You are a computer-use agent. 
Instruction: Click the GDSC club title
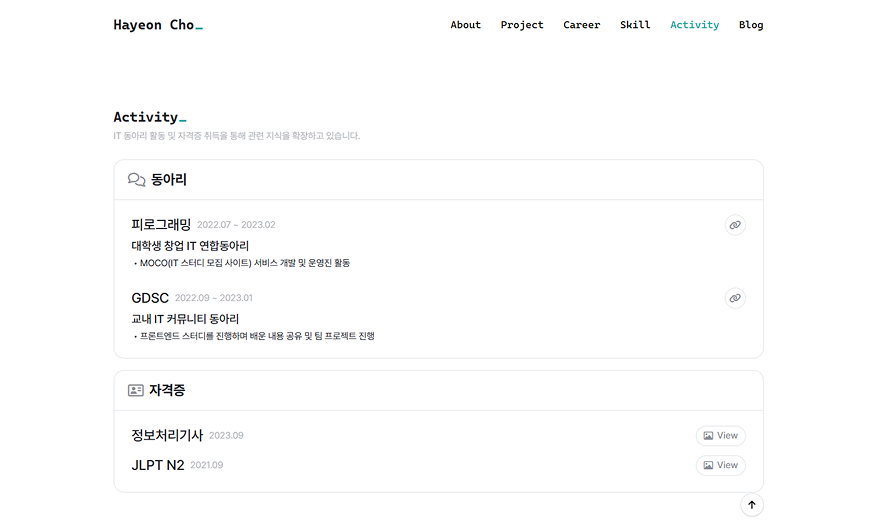(x=150, y=298)
